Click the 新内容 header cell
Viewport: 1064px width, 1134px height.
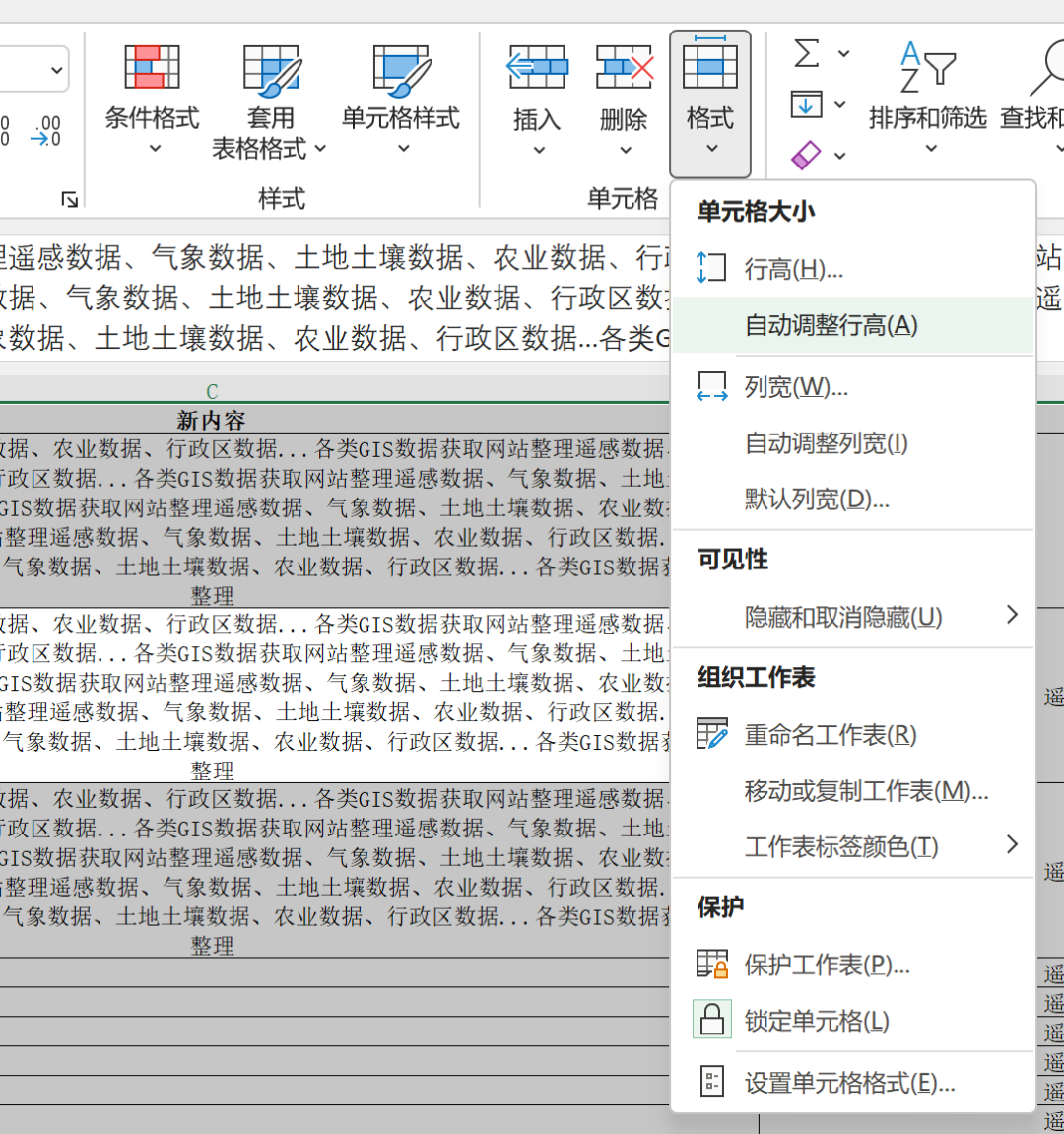[x=212, y=420]
